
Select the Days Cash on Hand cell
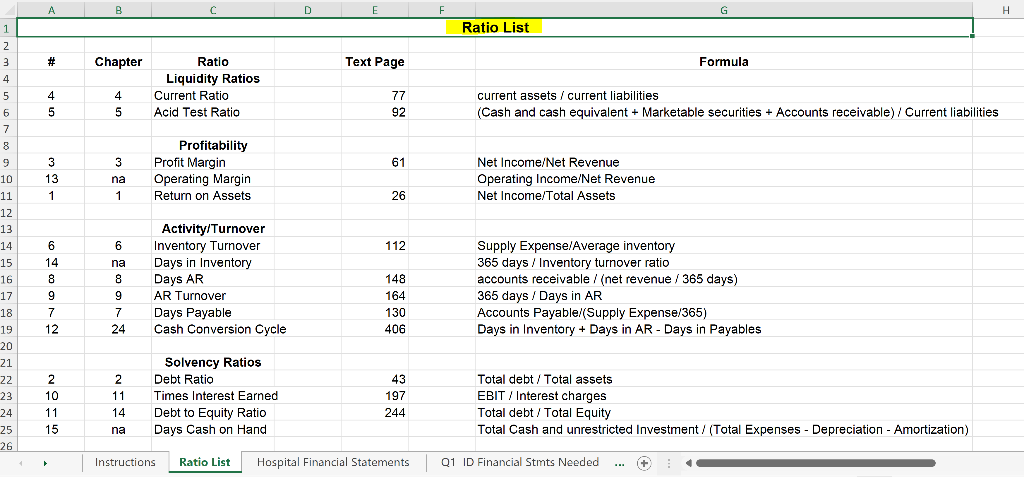(212, 429)
